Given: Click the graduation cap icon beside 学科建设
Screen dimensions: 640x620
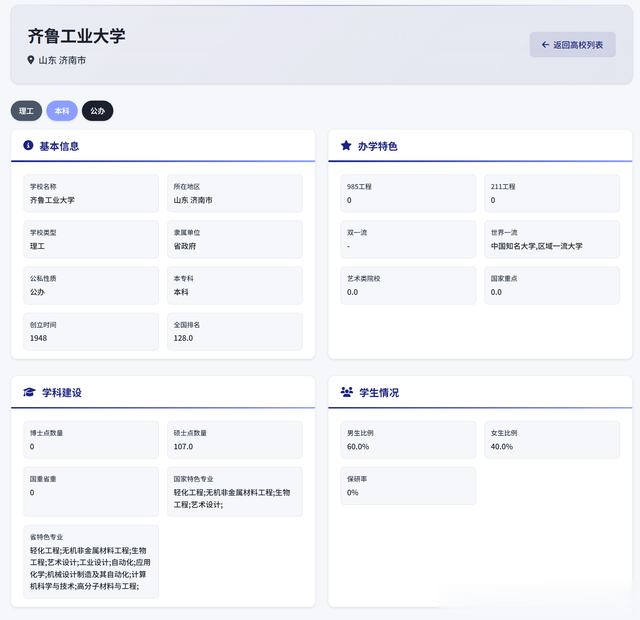Looking at the screenshot, I should 29,392.
